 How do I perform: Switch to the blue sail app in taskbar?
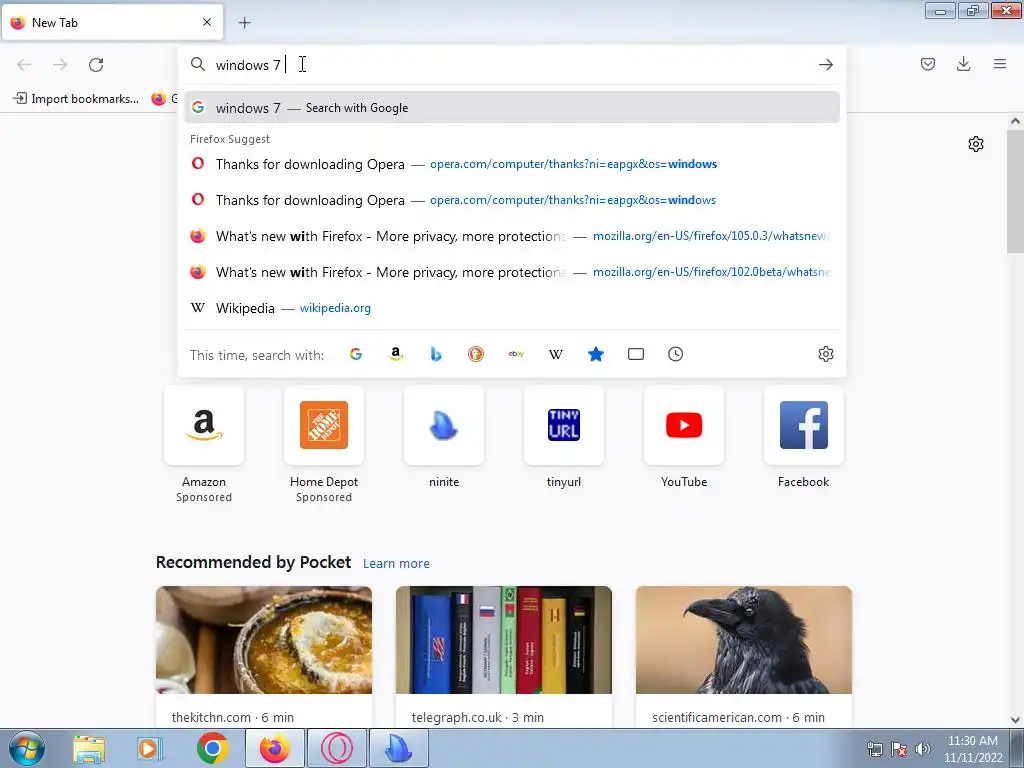click(399, 749)
